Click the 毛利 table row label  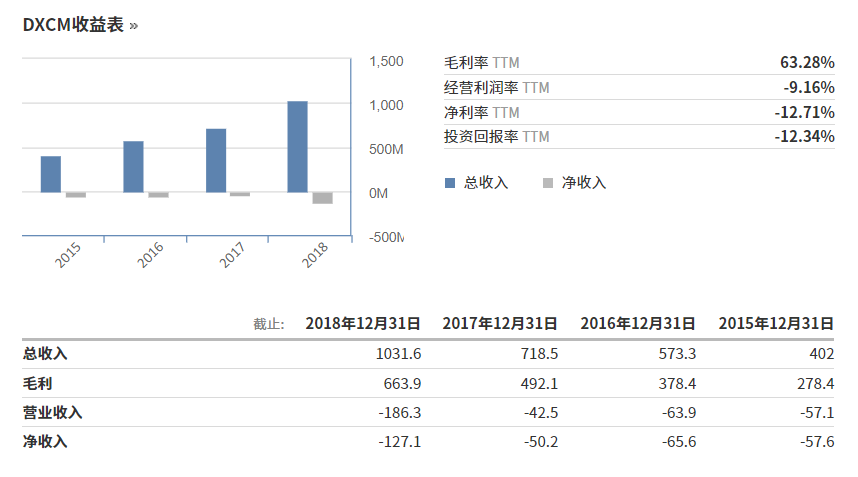[x=37, y=383]
